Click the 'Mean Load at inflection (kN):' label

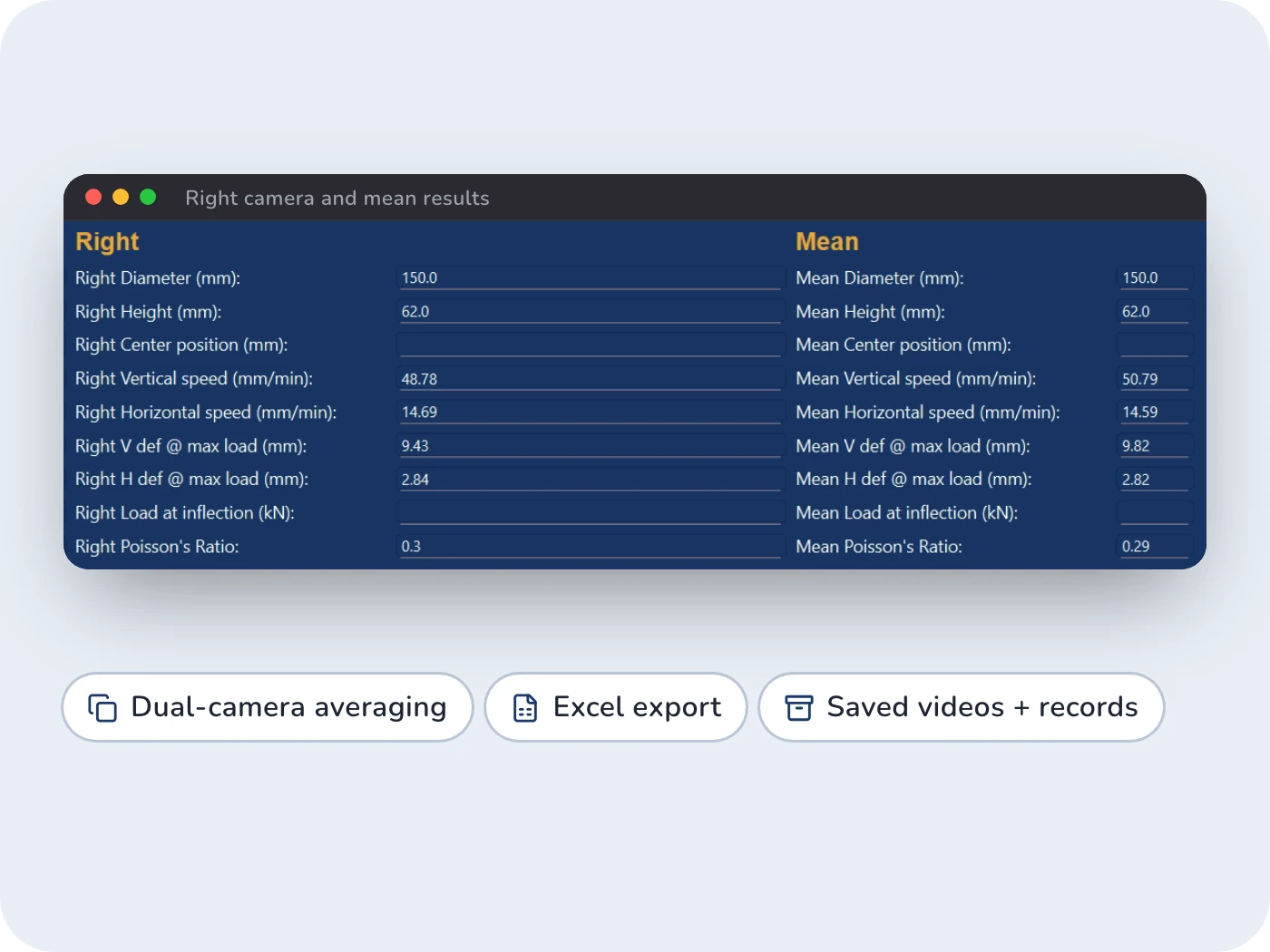907,513
